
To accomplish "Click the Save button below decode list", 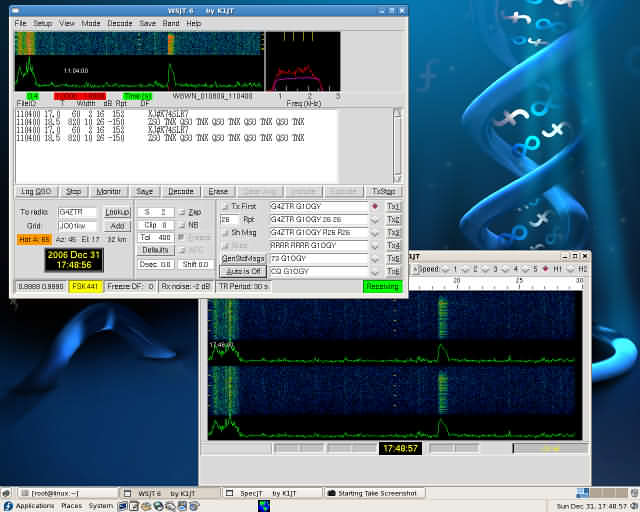I will 144,191.
